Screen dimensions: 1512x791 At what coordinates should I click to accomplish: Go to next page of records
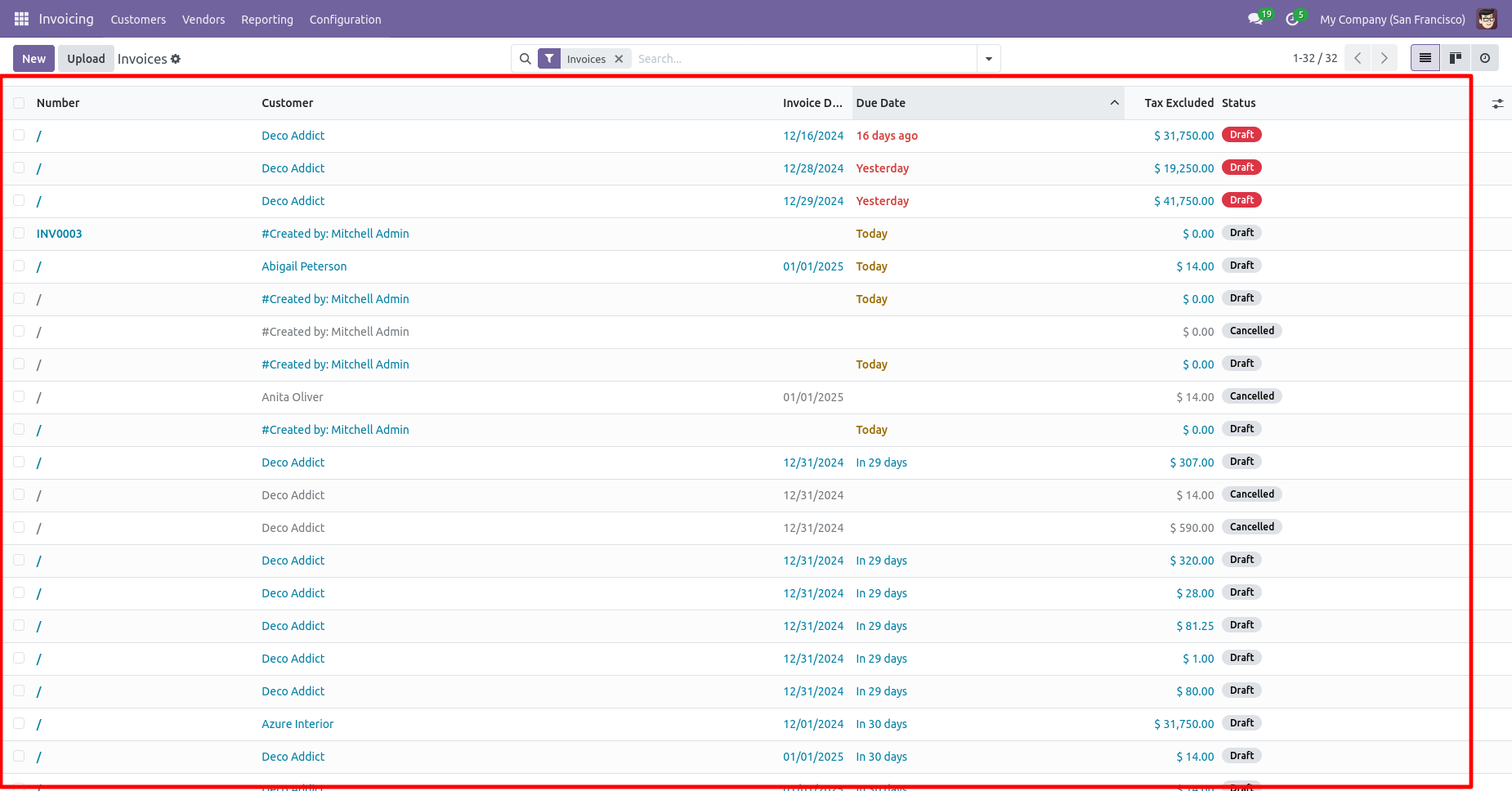1384,58
